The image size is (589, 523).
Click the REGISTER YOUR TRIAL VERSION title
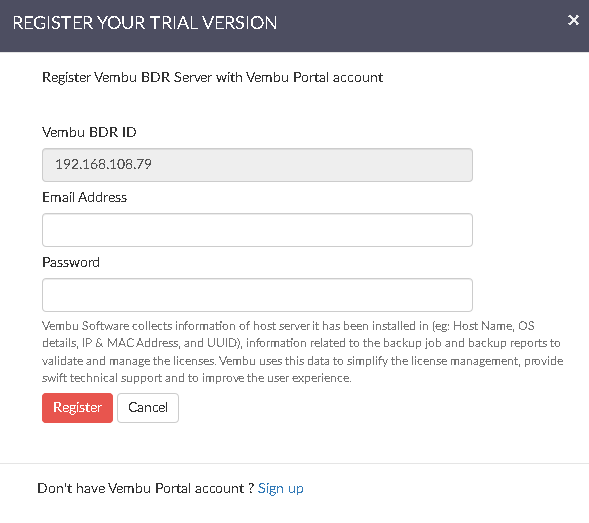[145, 23]
